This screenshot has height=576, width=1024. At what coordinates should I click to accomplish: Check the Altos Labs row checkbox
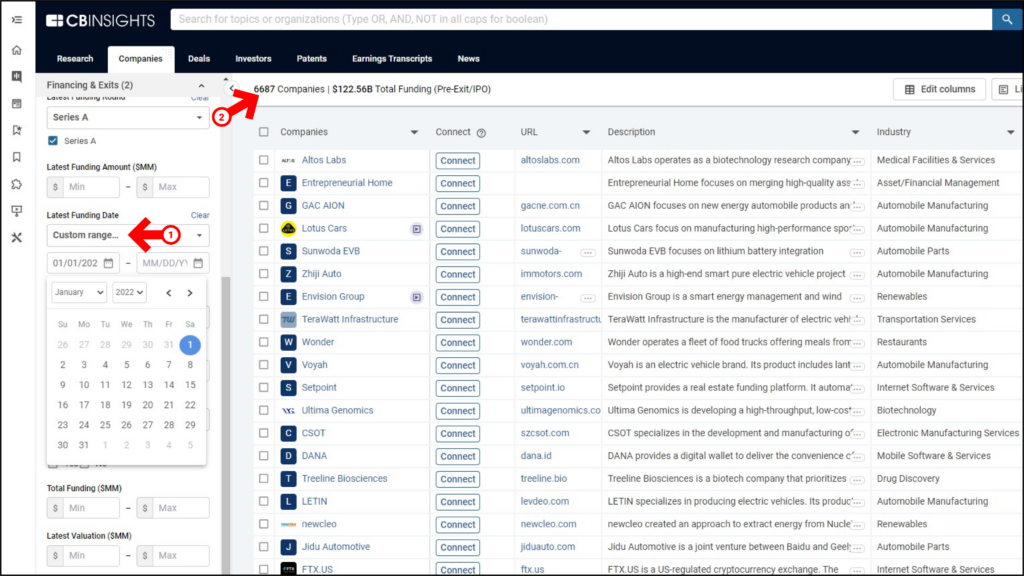pos(264,160)
